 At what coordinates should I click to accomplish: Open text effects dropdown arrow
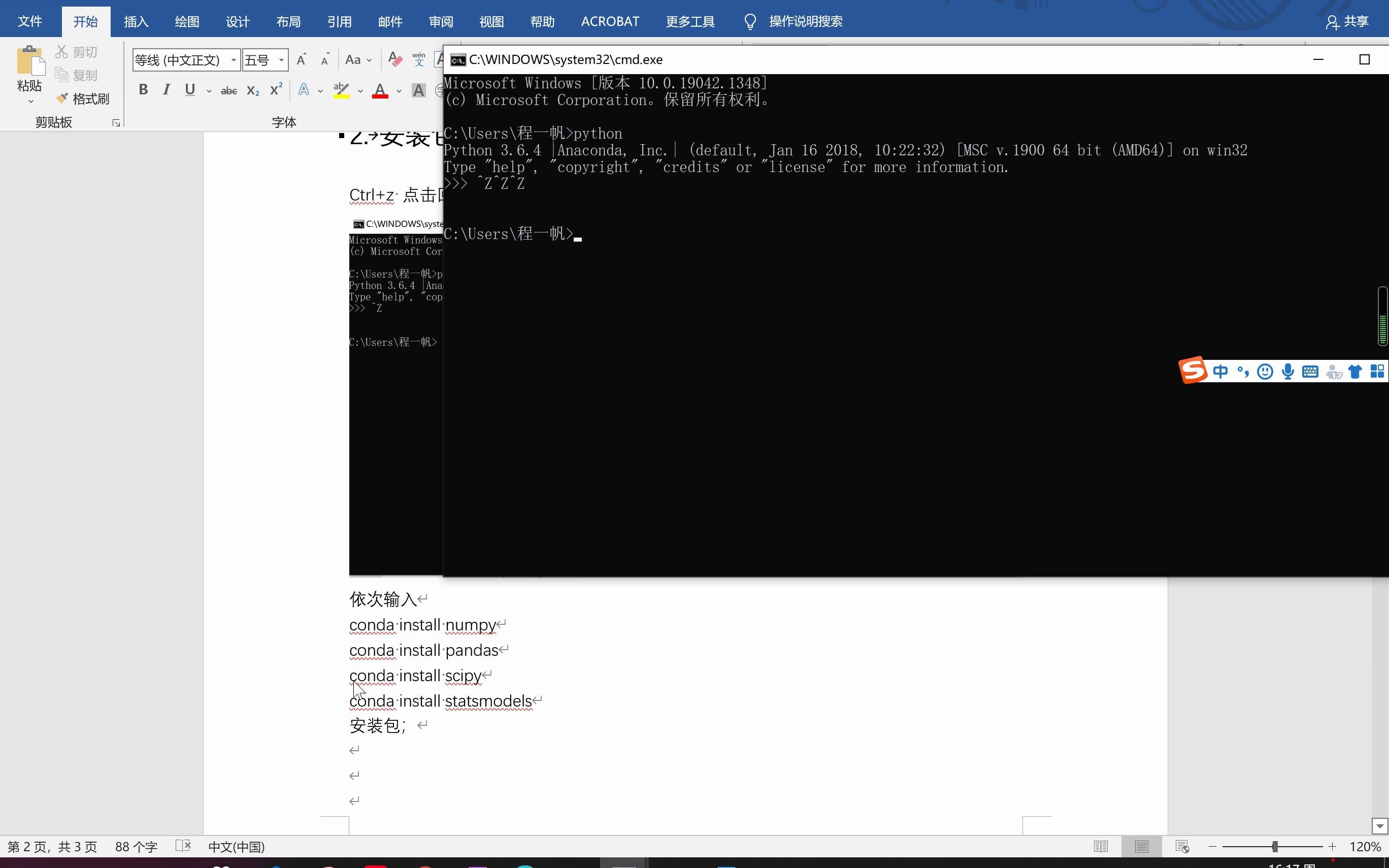click(x=320, y=91)
